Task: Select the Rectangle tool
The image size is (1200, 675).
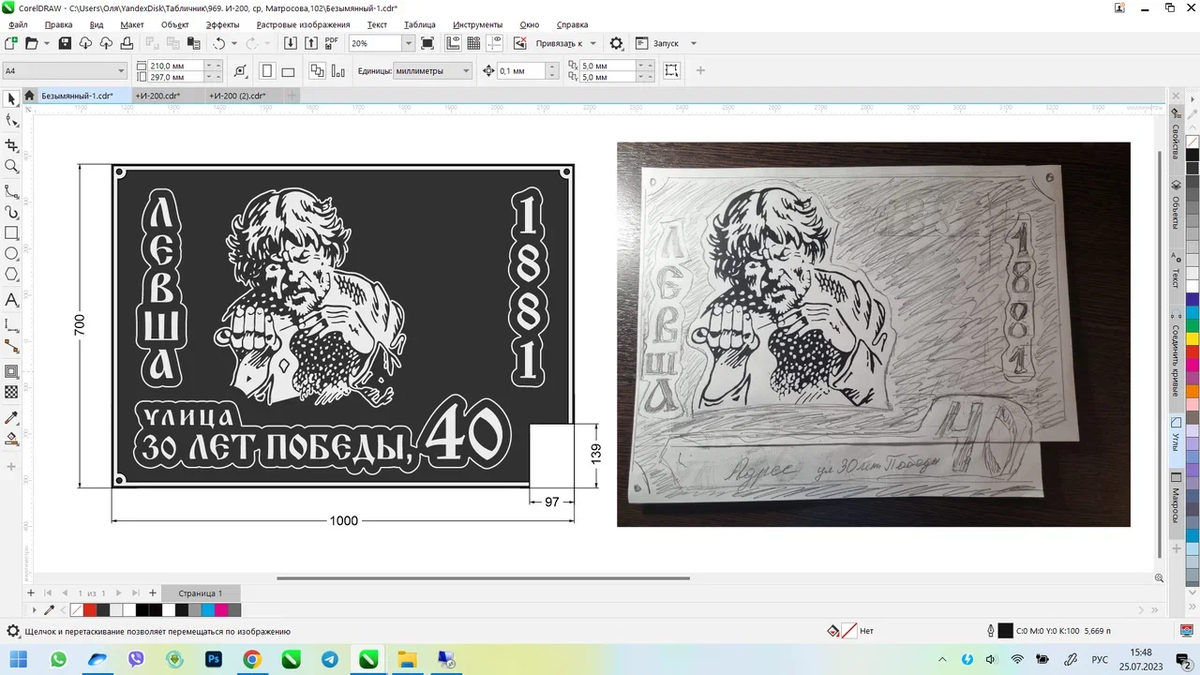Action: click(x=12, y=234)
